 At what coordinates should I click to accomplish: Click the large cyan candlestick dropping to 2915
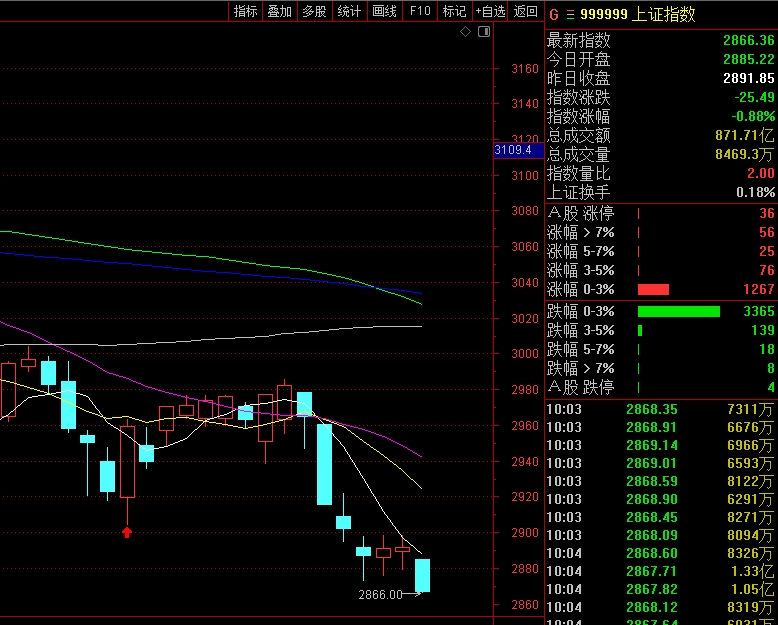pos(324,464)
